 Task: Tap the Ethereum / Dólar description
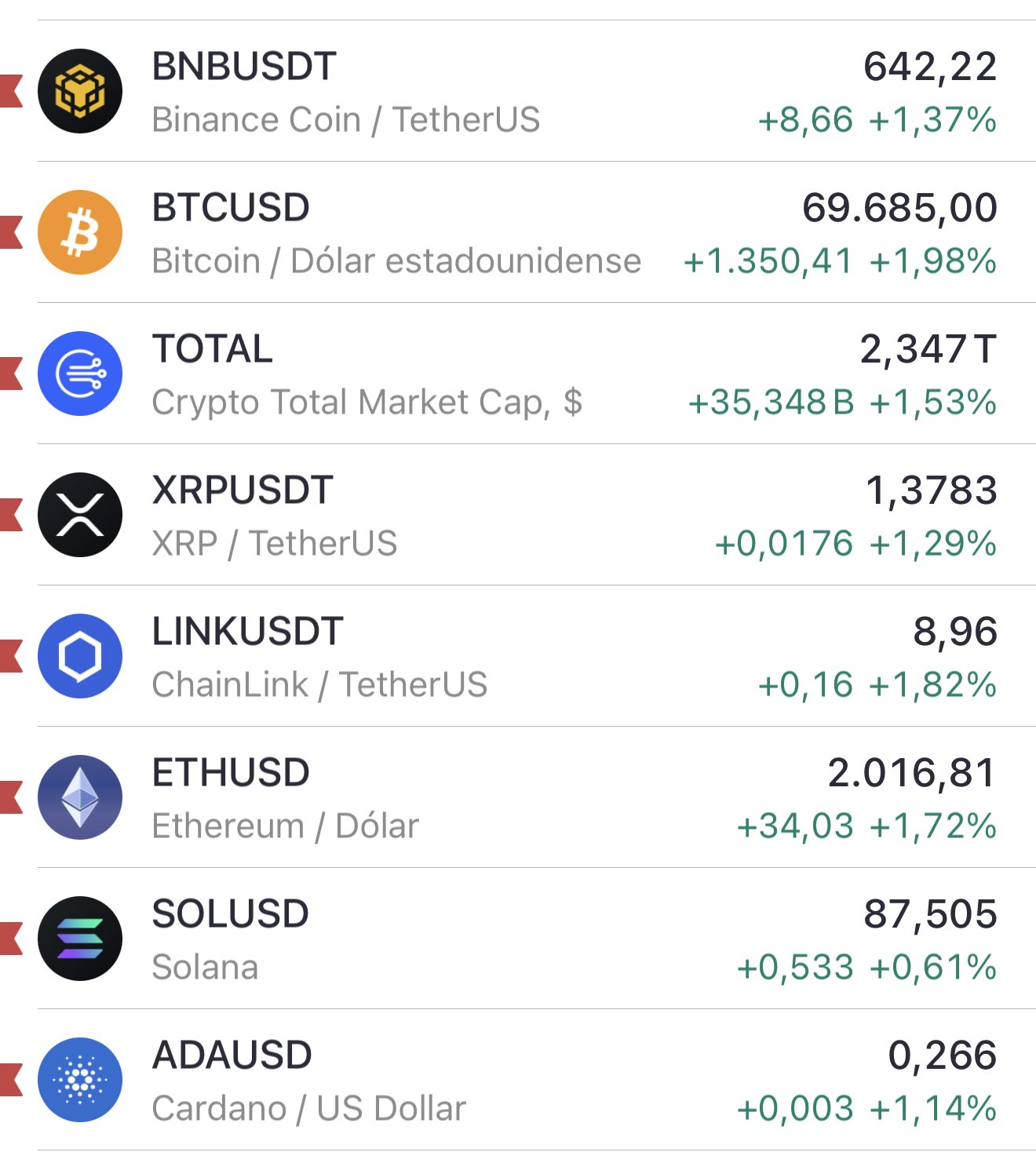click(x=286, y=826)
